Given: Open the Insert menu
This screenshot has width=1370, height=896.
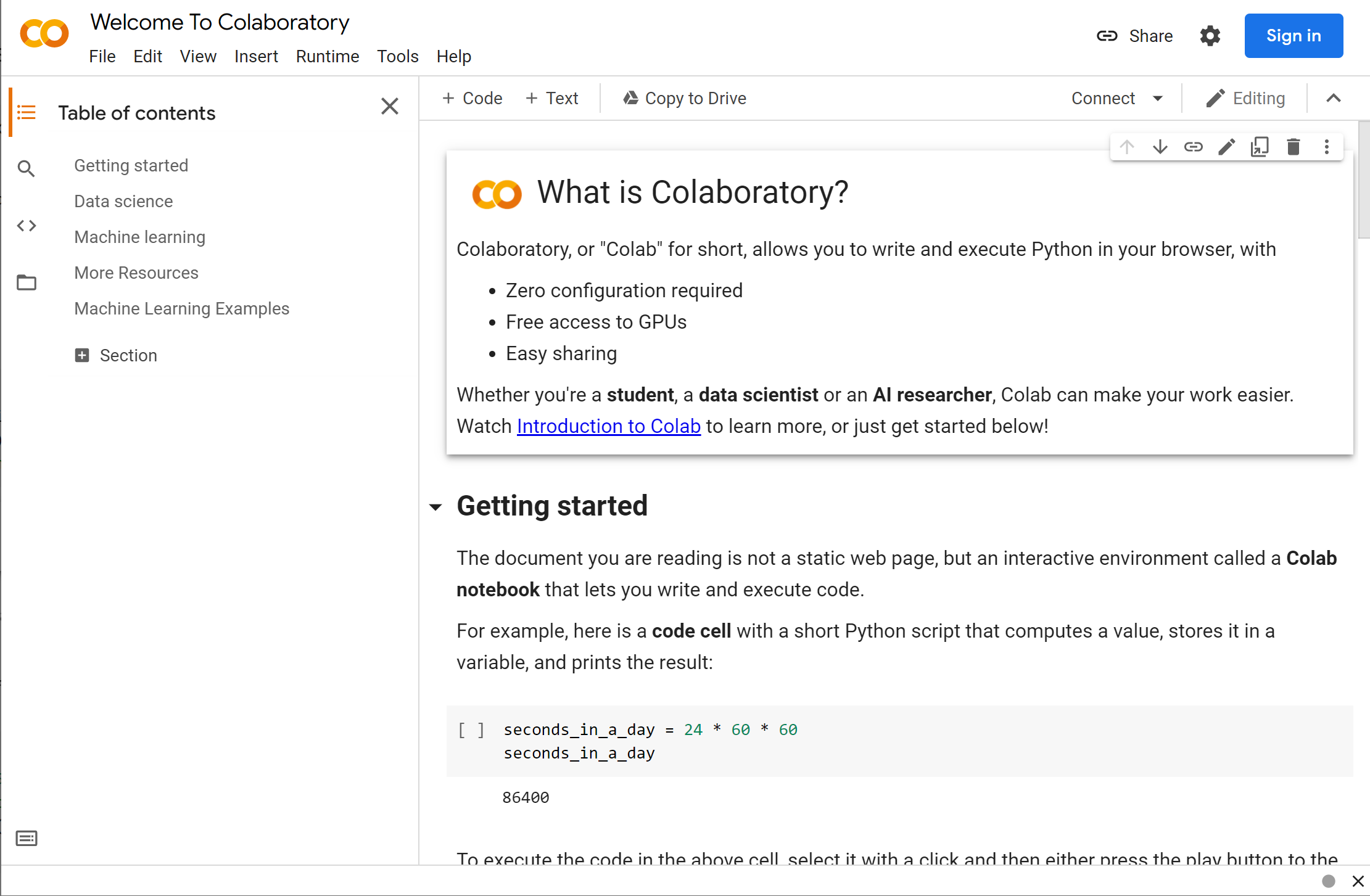Looking at the screenshot, I should point(256,57).
